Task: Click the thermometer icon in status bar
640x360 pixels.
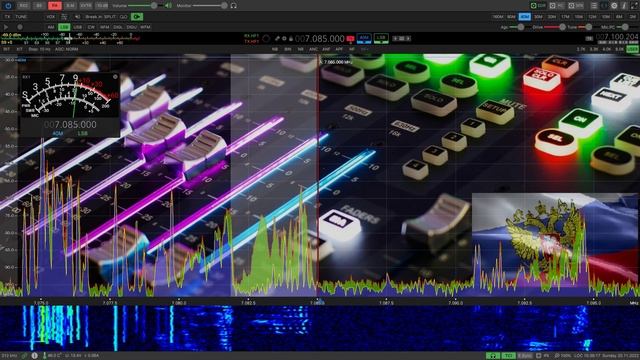Action: point(44,356)
